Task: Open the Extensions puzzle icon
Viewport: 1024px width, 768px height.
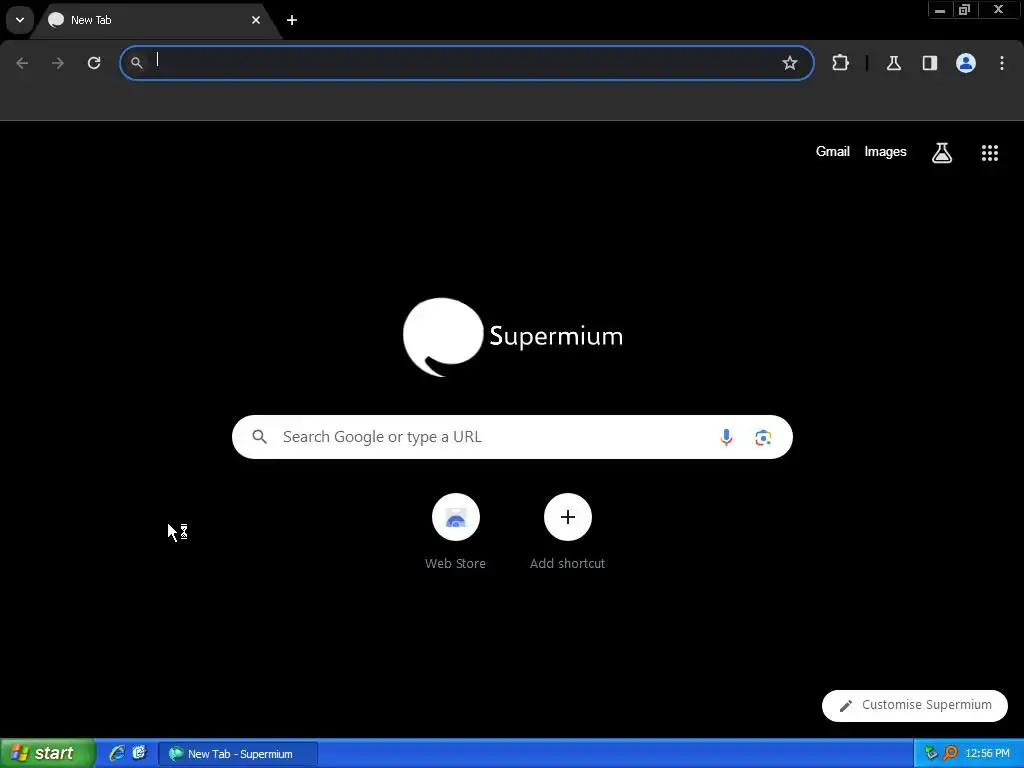Action: coord(840,63)
